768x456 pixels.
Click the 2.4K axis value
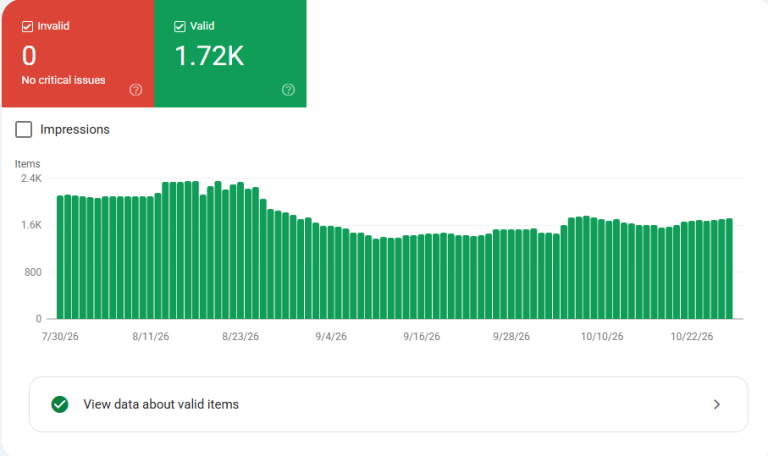31,178
